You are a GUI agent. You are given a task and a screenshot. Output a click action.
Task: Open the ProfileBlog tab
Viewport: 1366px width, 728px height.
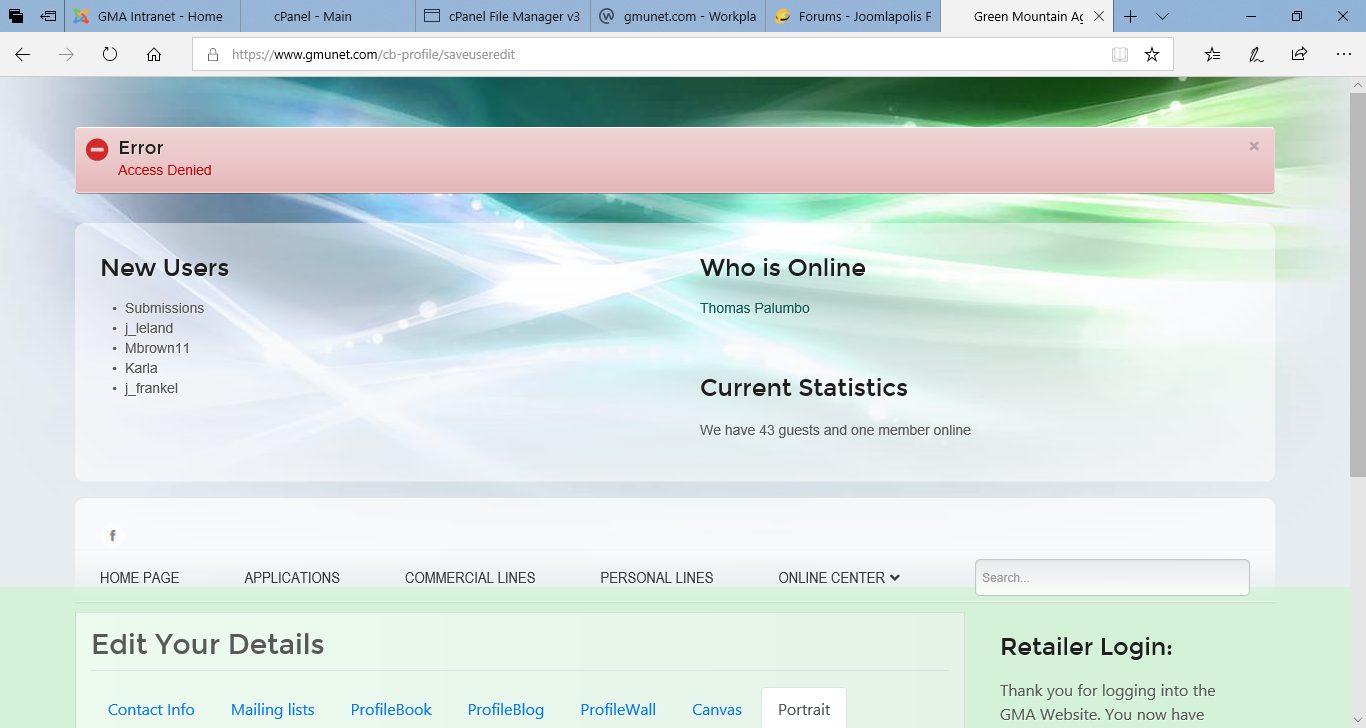point(506,709)
